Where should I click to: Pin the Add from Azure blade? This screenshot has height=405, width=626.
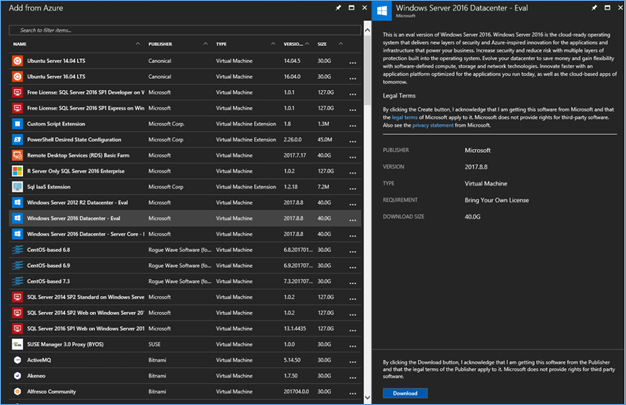click(338, 8)
